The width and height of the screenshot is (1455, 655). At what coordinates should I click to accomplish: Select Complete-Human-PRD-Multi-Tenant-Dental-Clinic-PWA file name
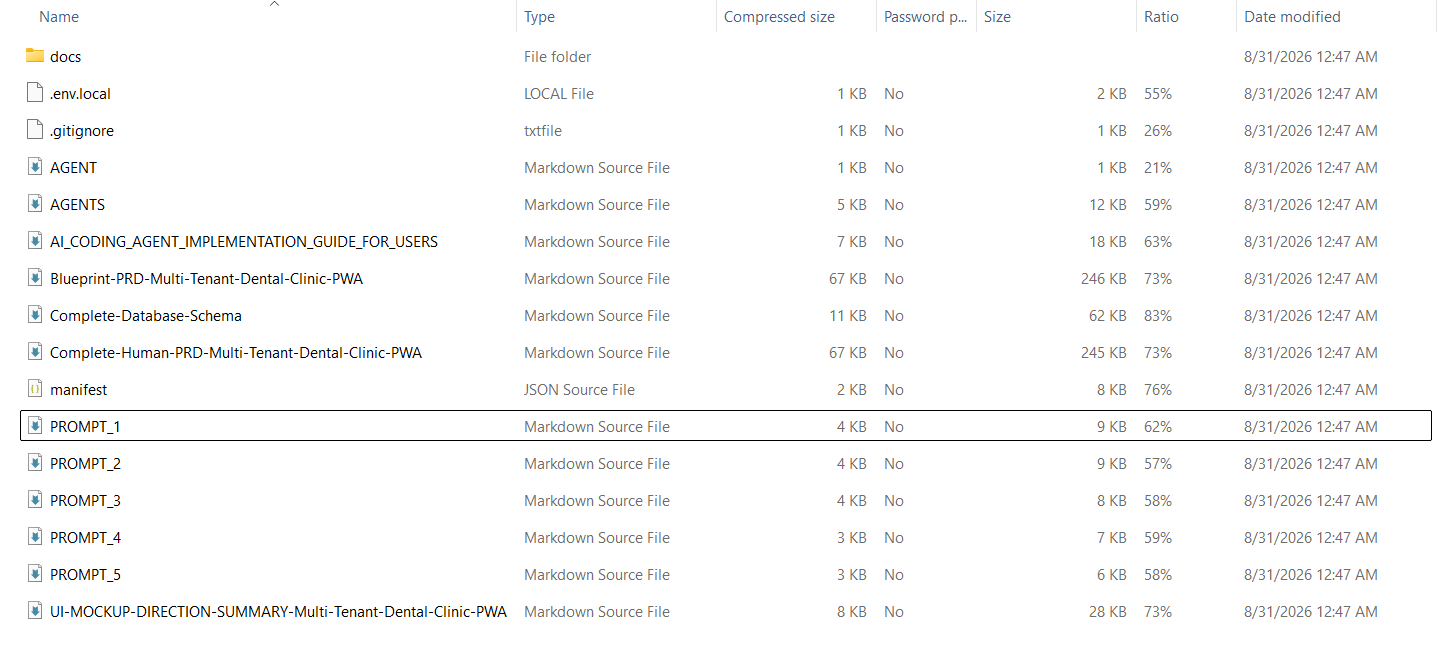(236, 353)
